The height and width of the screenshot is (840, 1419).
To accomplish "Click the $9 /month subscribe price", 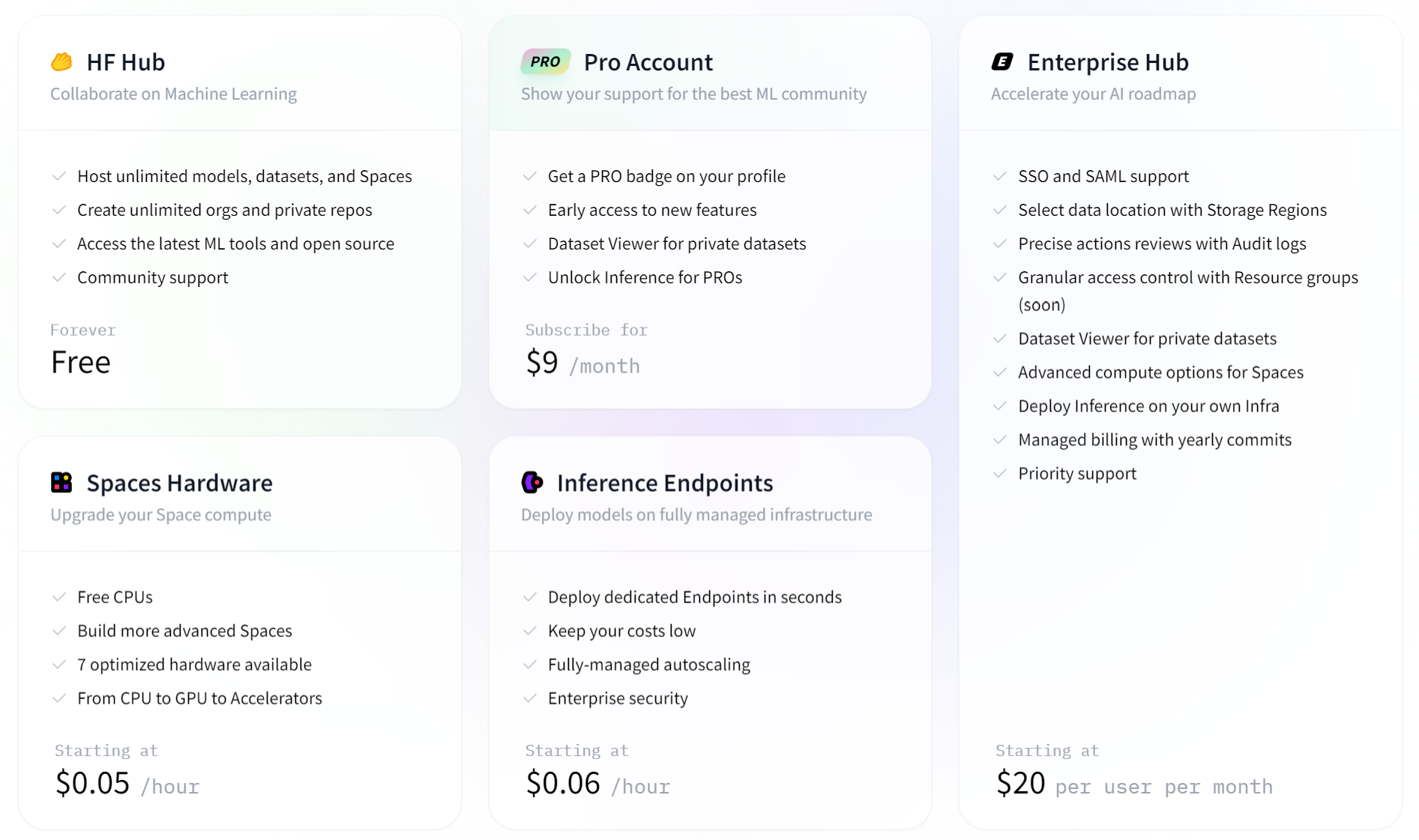I will (582, 363).
